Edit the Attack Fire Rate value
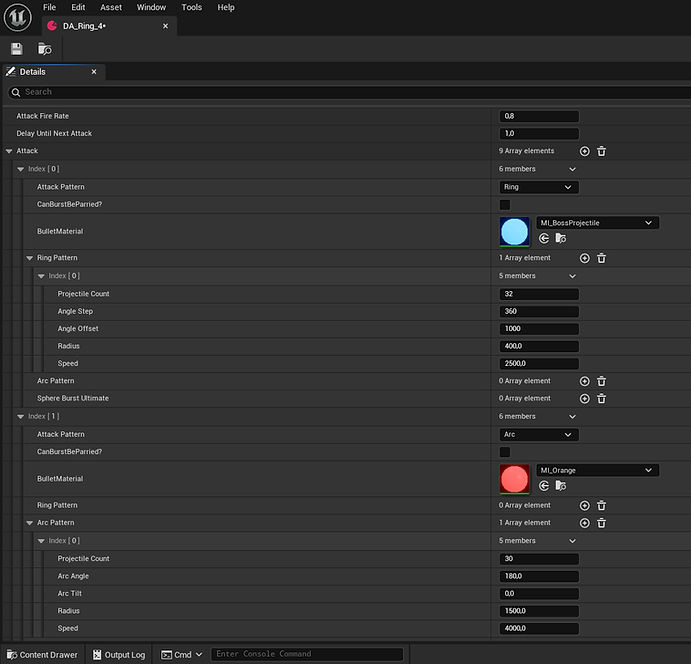 (539, 116)
